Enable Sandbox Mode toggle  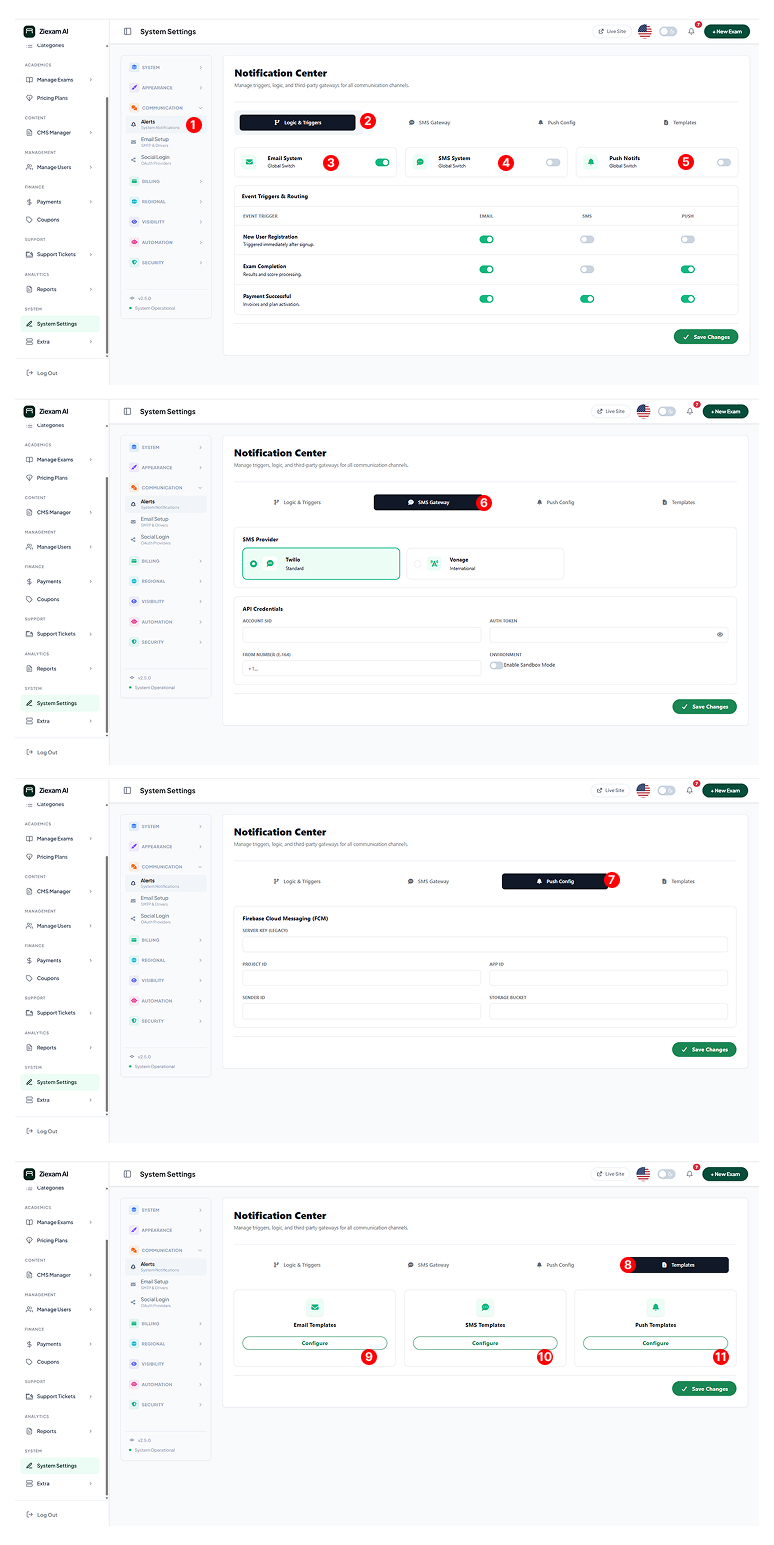(x=496, y=665)
